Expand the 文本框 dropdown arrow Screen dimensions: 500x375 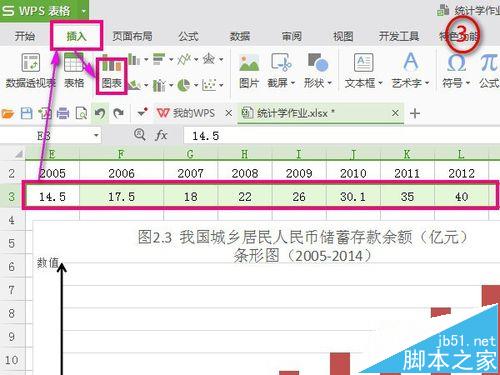[380, 83]
